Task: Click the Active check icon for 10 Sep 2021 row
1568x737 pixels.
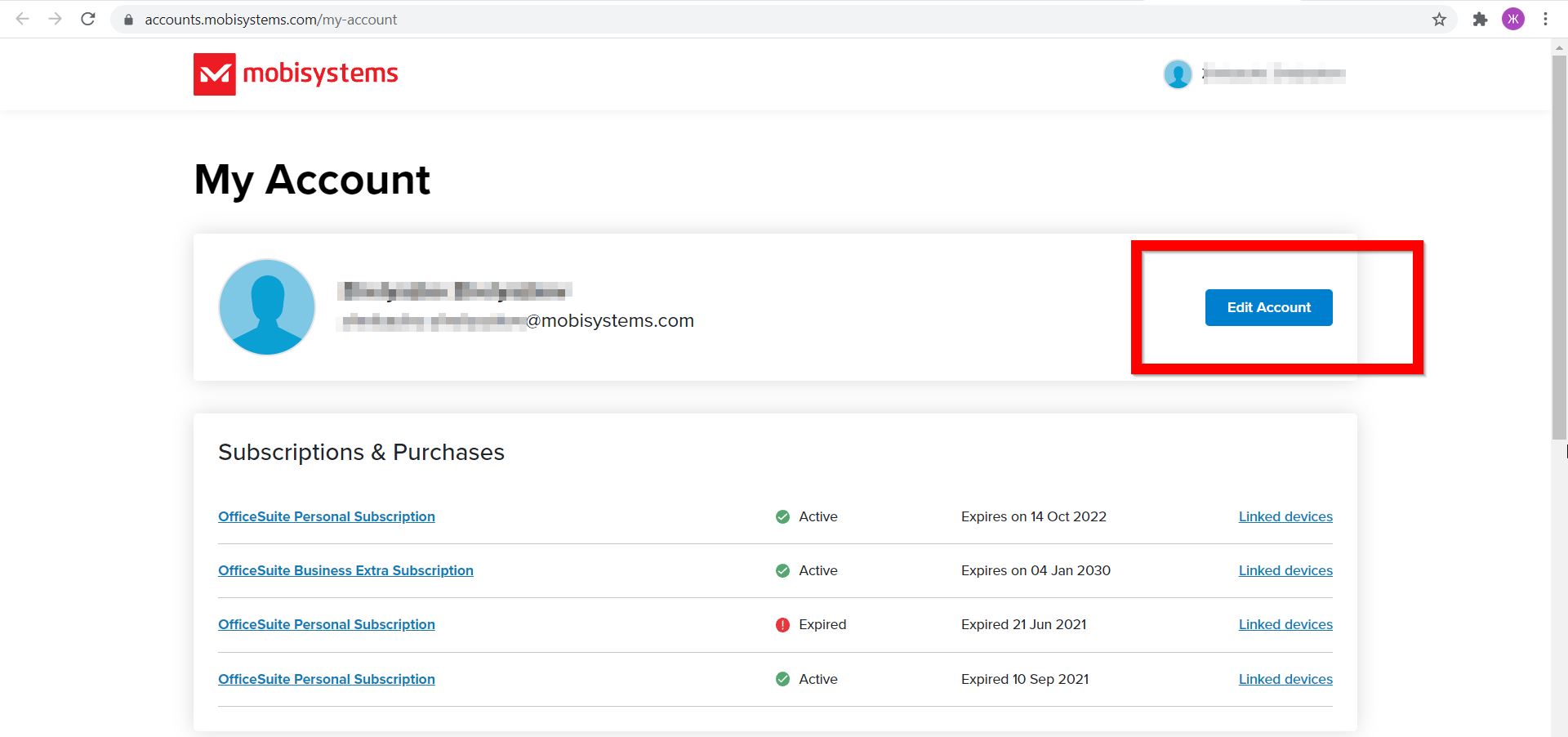Action: 782,679
